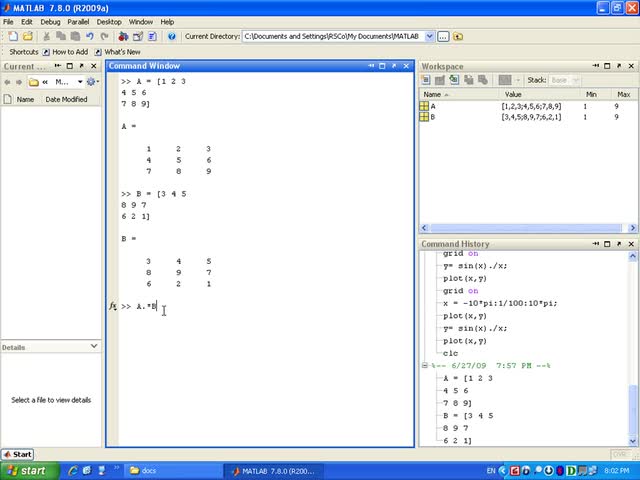Save workspace icon in Workspace toolbar
640x480 pixels.
[x=469, y=80]
